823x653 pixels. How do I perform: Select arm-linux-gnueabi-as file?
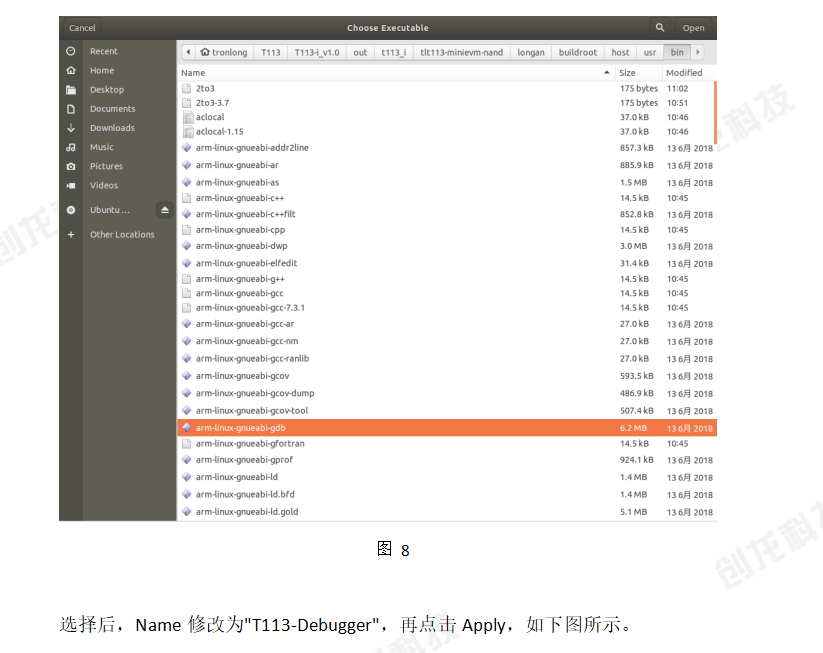[x=447, y=183]
